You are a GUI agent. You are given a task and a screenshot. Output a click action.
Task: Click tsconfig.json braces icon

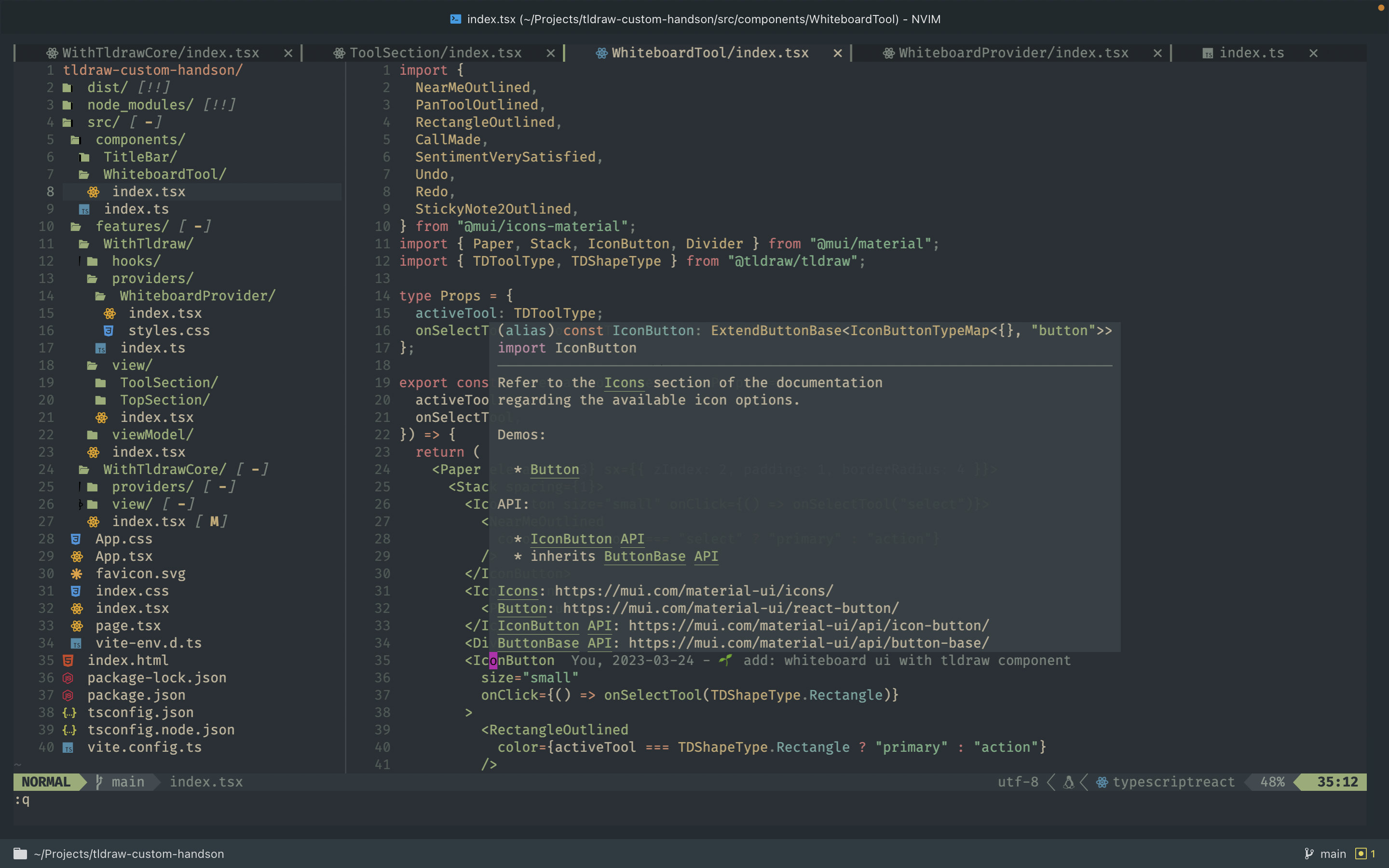coord(69,712)
